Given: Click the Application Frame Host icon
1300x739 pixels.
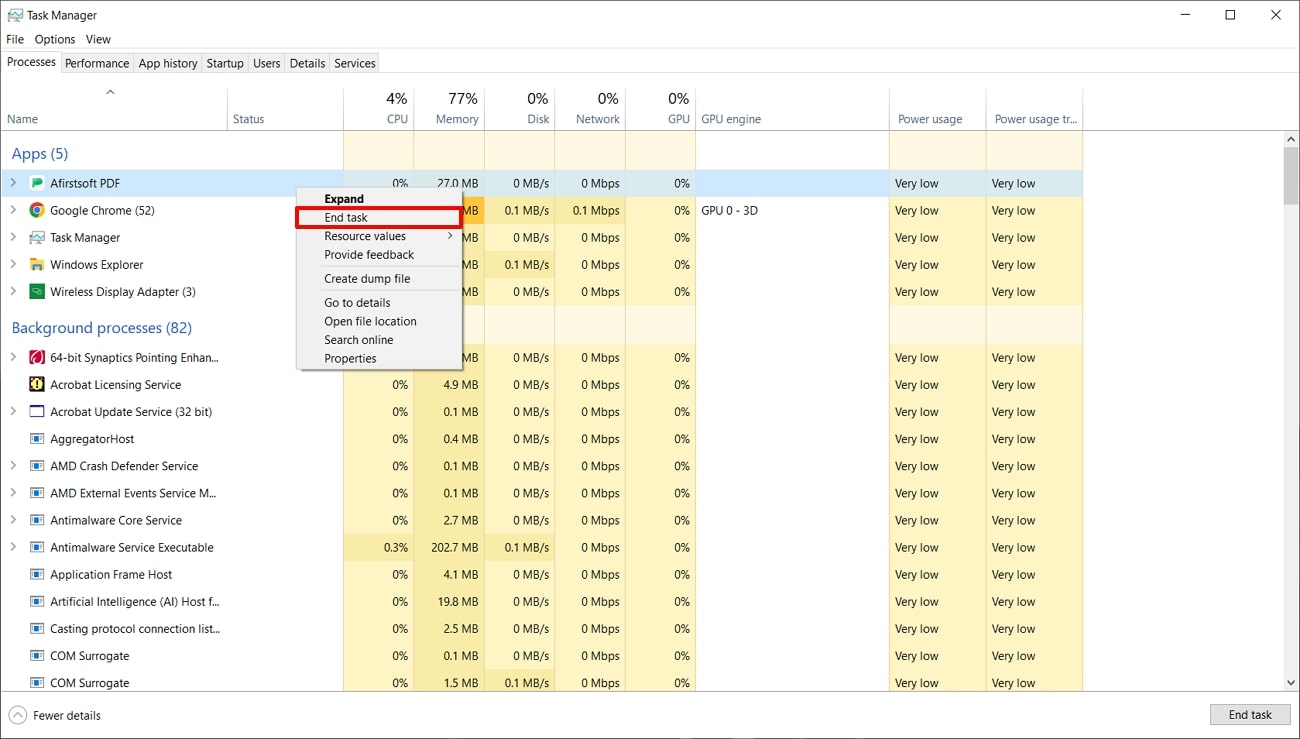Looking at the screenshot, I should click(x=37, y=574).
